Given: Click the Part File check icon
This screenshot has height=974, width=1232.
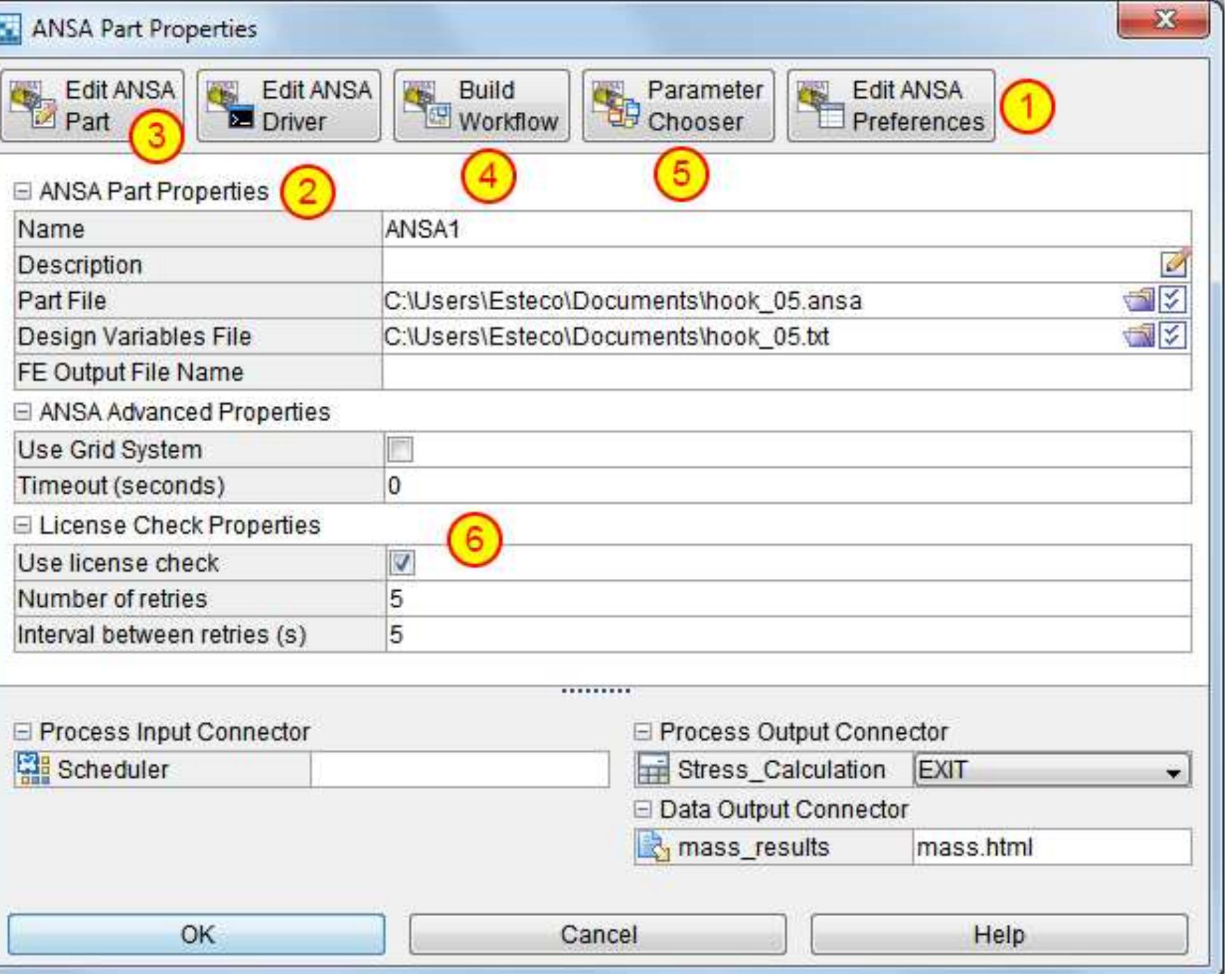Looking at the screenshot, I should click(x=1173, y=299).
